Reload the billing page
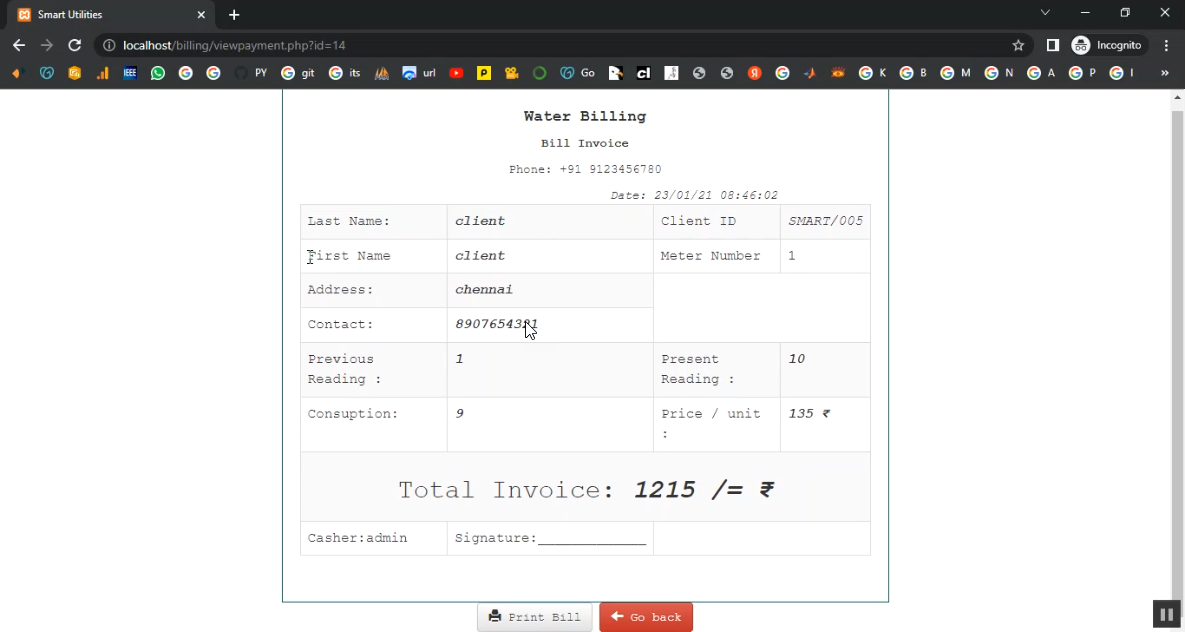 (x=74, y=45)
